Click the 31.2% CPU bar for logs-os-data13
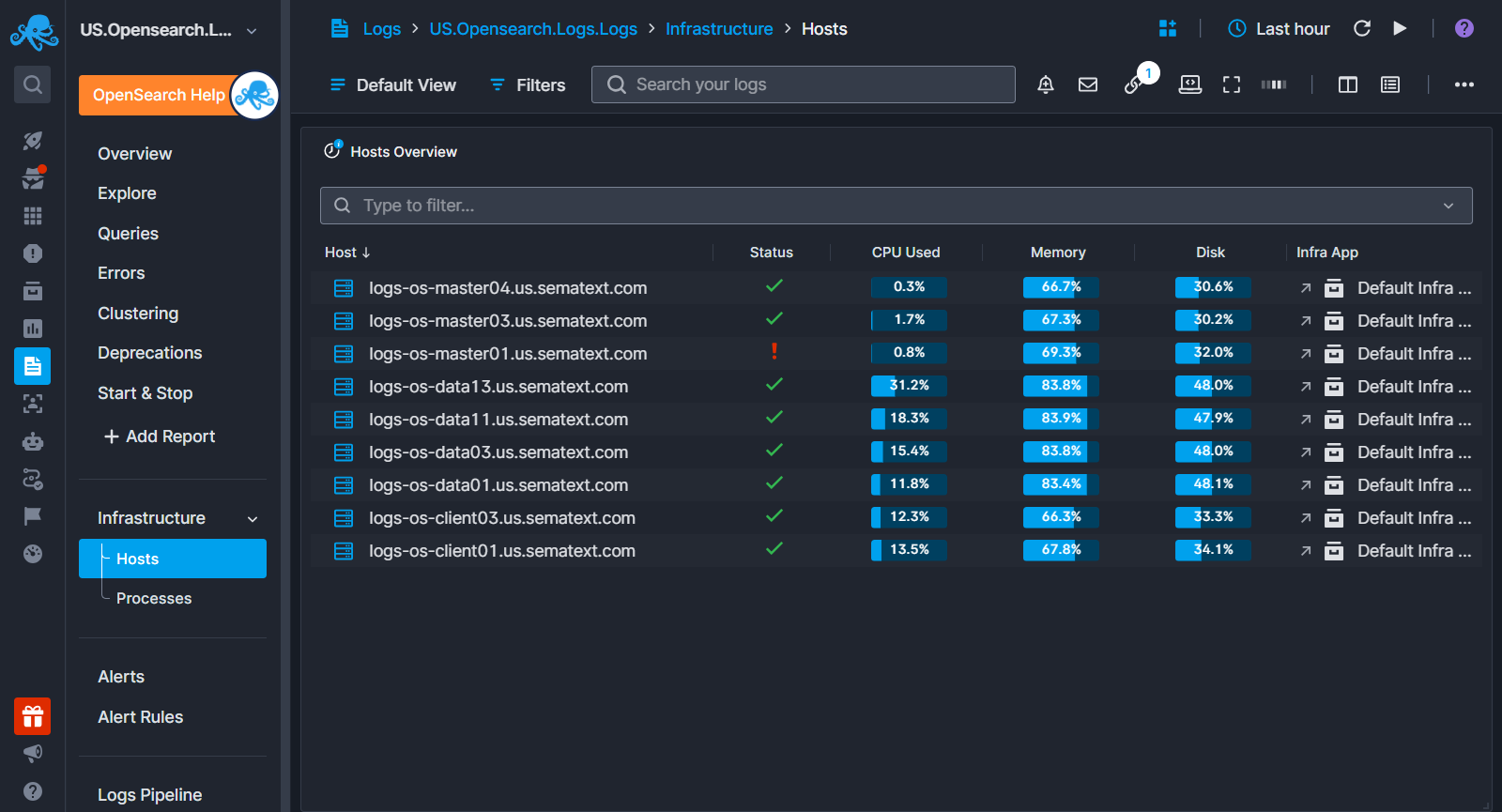Screen dimensions: 1502x812 click(x=909, y=386)
